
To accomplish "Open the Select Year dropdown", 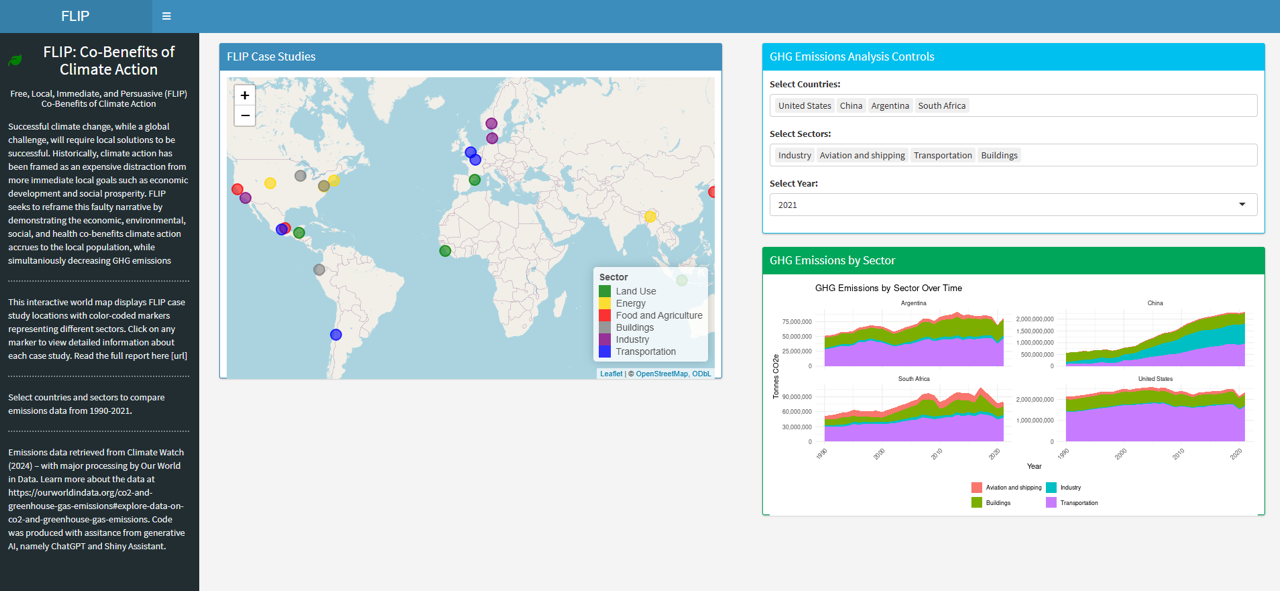I will coord(1012,205).
